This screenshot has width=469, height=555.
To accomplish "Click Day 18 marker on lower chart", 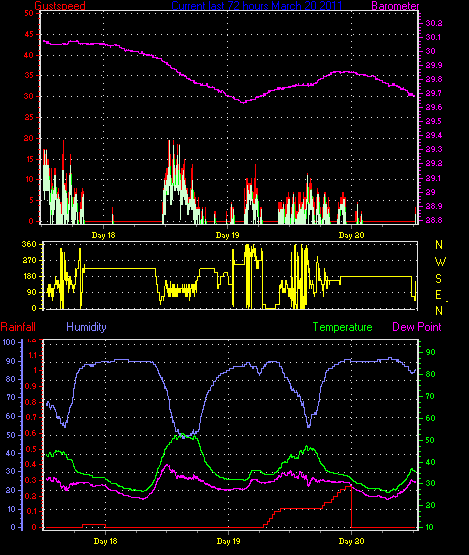I will (x=105, y=541).
